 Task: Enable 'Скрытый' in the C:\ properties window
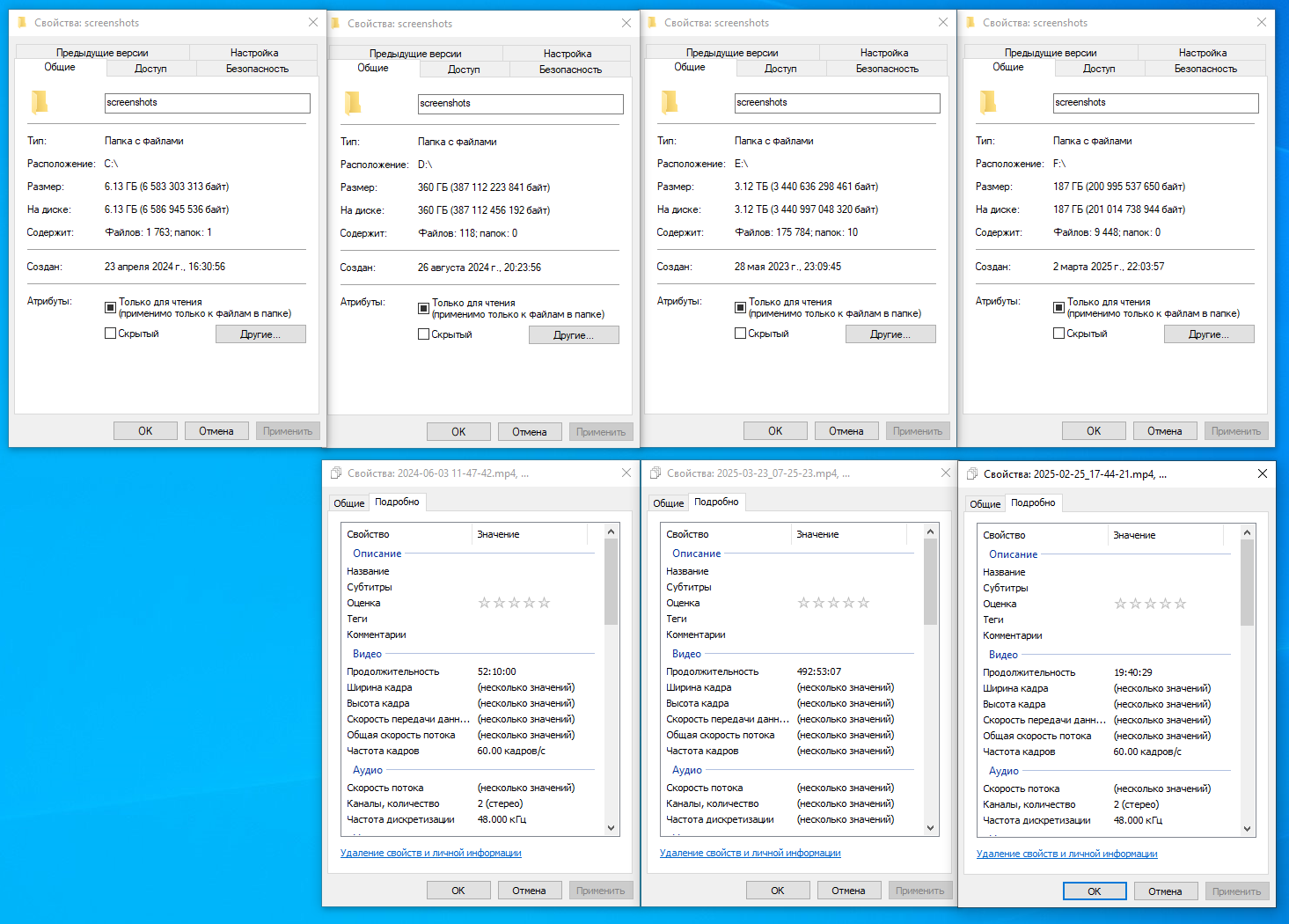111,334
